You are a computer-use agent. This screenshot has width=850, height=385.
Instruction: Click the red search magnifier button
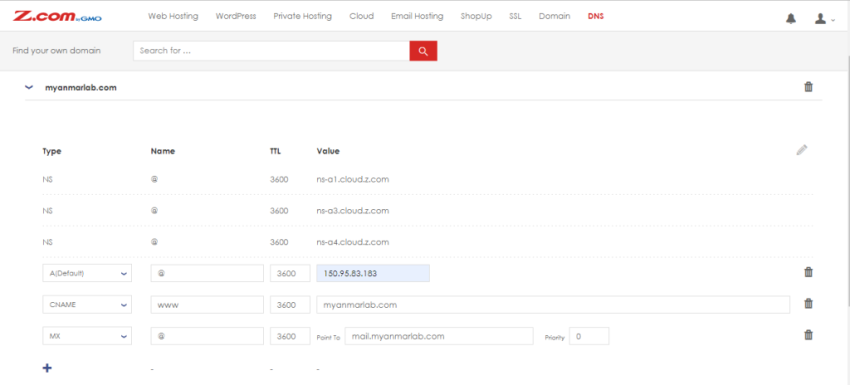pyautogui.click(x=423, y=51)
